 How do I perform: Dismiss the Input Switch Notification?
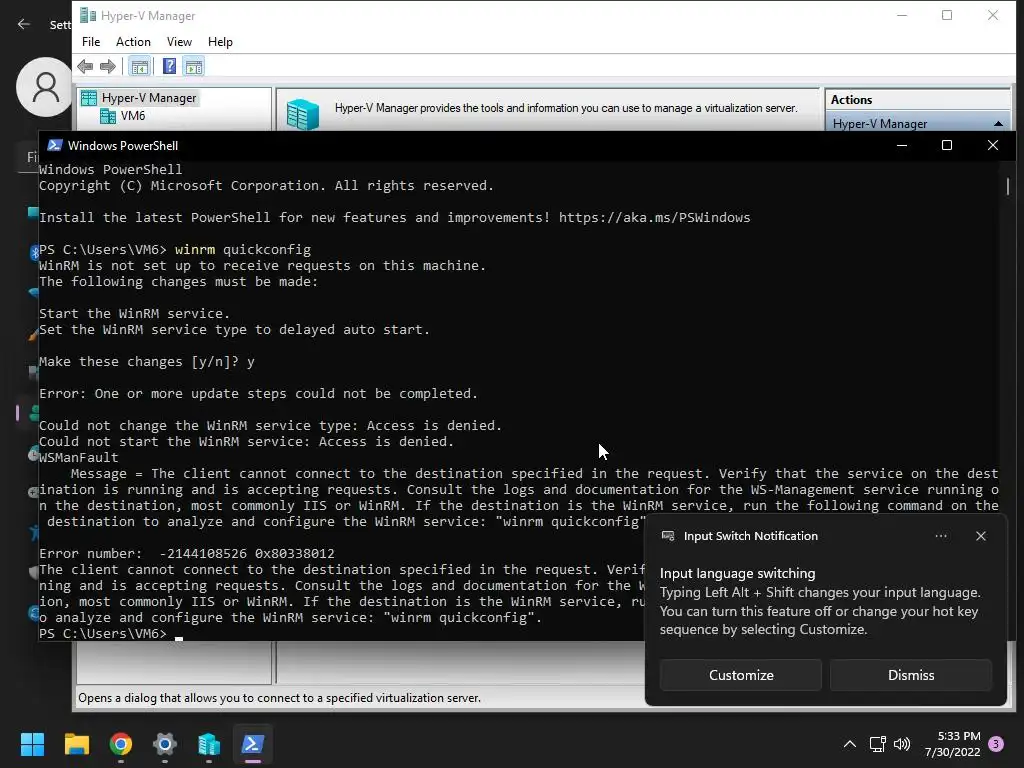(910, 675)
